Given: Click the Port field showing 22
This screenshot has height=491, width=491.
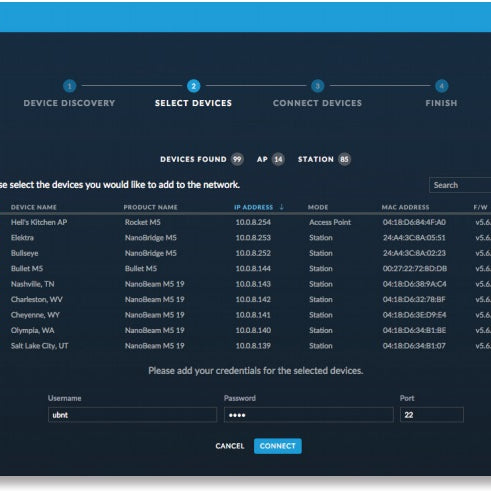Looking at the screenshot, I should coord(432,415).
